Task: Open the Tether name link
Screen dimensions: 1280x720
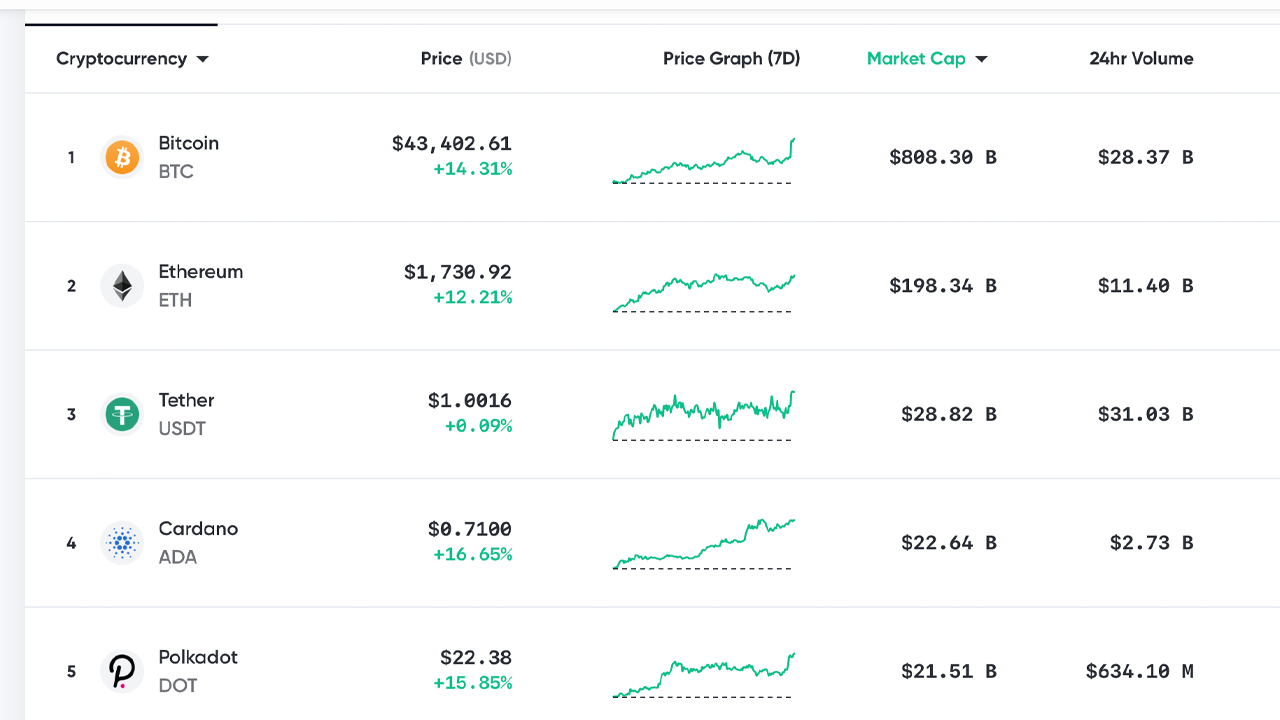Action: [x=186, y=400]
